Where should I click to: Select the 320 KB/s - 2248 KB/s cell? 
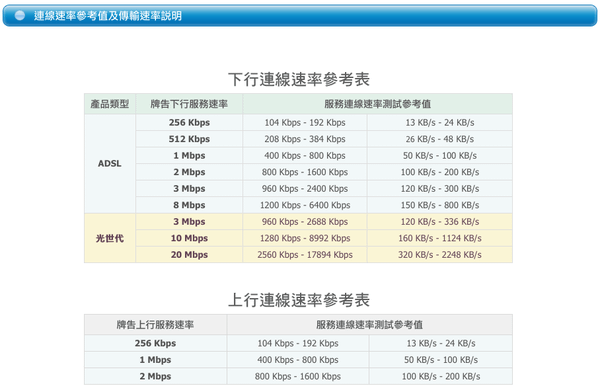(x=440, y=254)
